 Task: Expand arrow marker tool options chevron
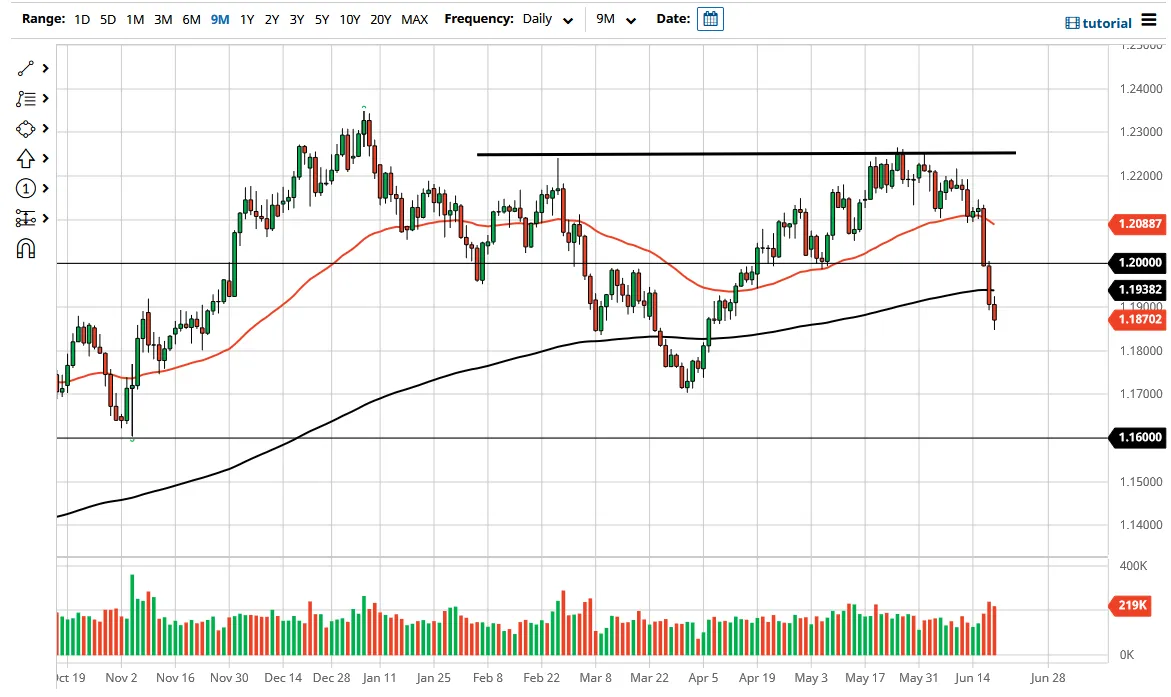(46, 158)
